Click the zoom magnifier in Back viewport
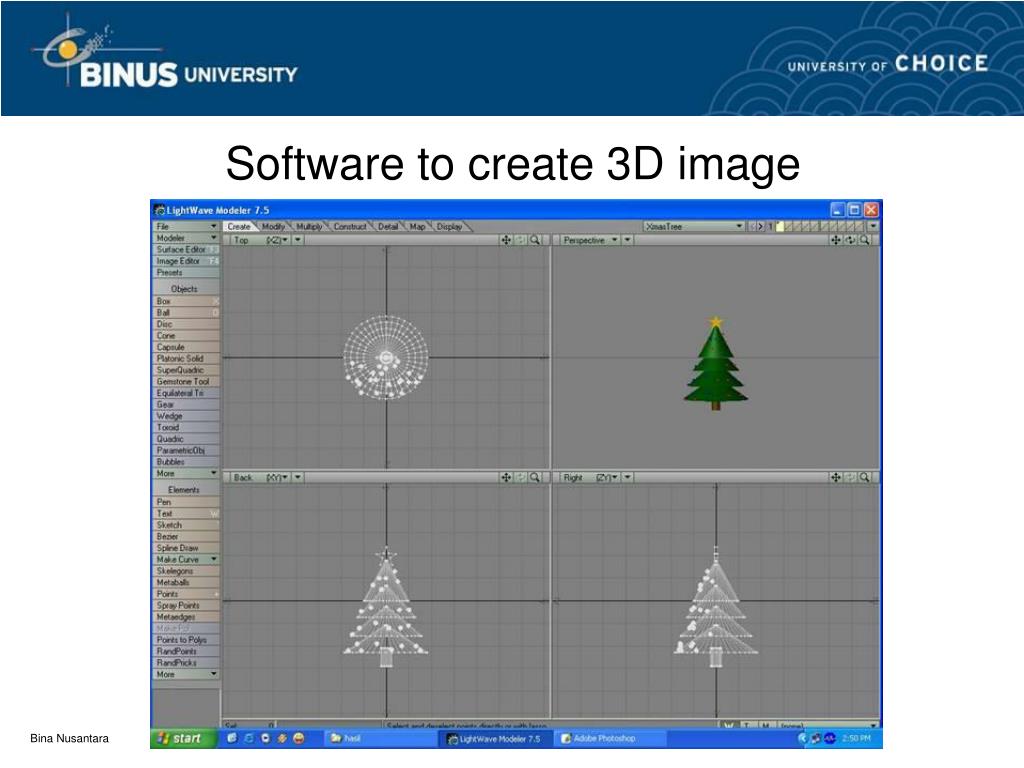This screenshot has height=768, width=1024. 536,477
